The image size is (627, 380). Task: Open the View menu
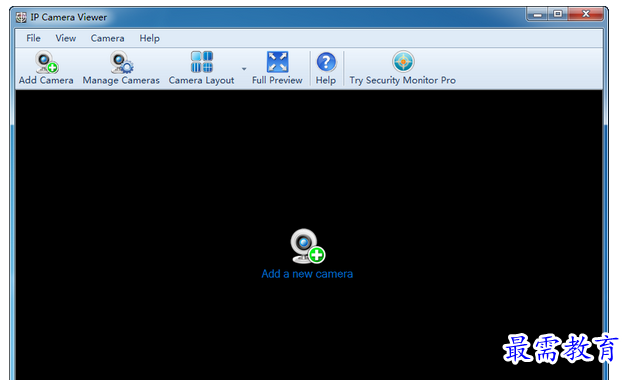point(66,38)
